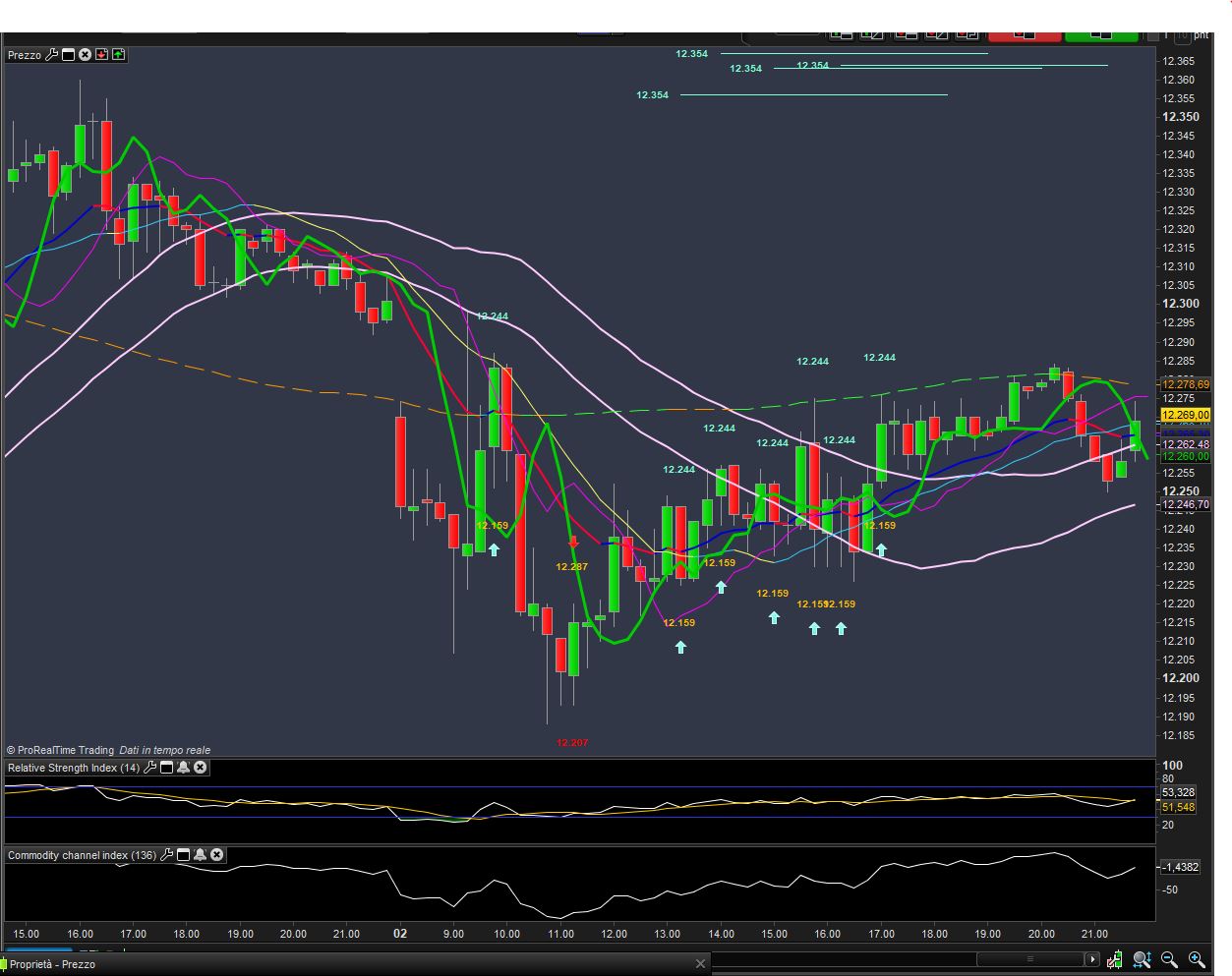This screenshot has height=976, width=1232.
Task: Close the Proprietà - Prezzo bar
Action: tap(700, 964)
